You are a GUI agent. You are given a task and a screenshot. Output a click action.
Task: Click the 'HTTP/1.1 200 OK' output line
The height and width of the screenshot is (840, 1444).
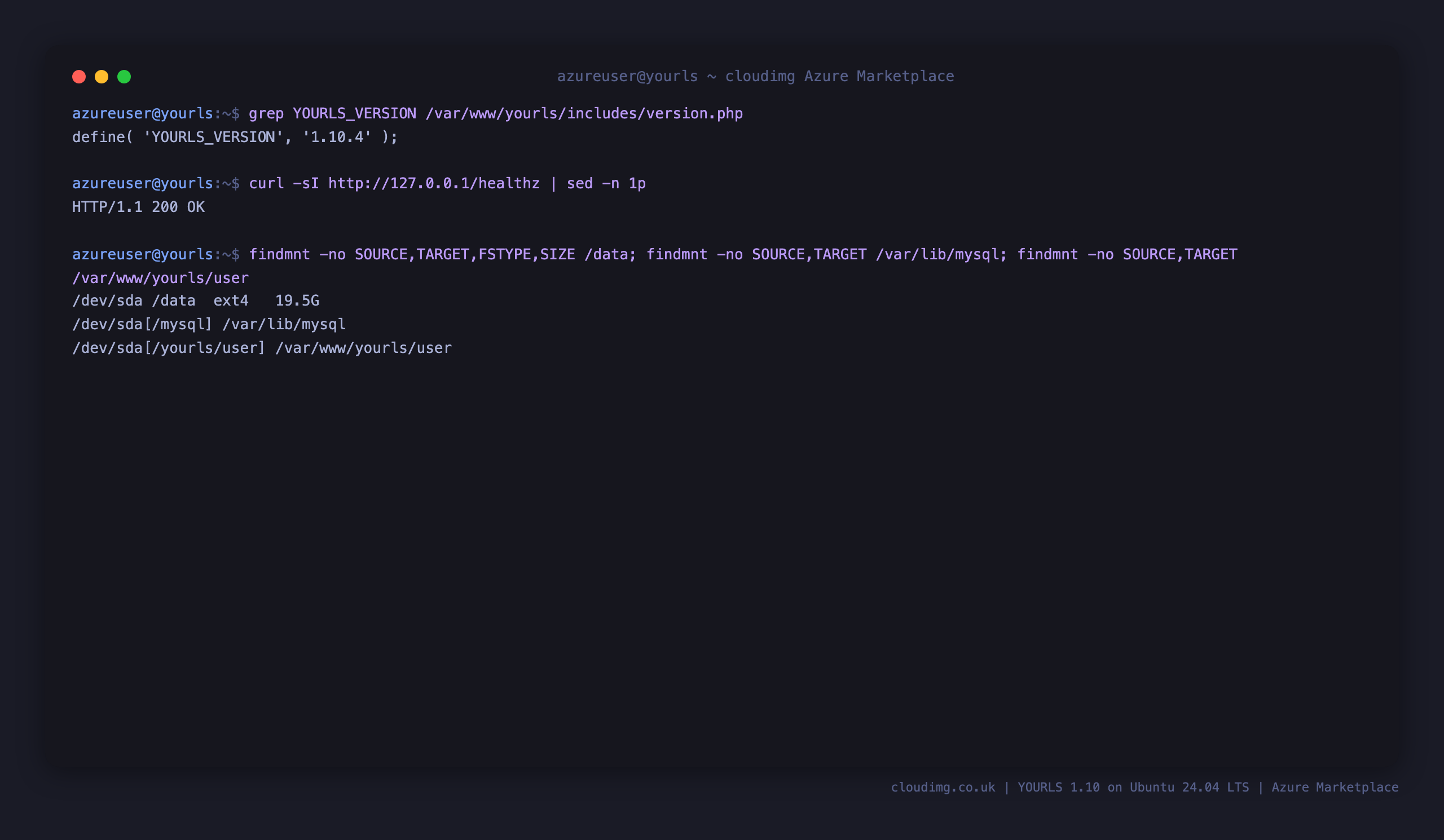click(138, 207)
